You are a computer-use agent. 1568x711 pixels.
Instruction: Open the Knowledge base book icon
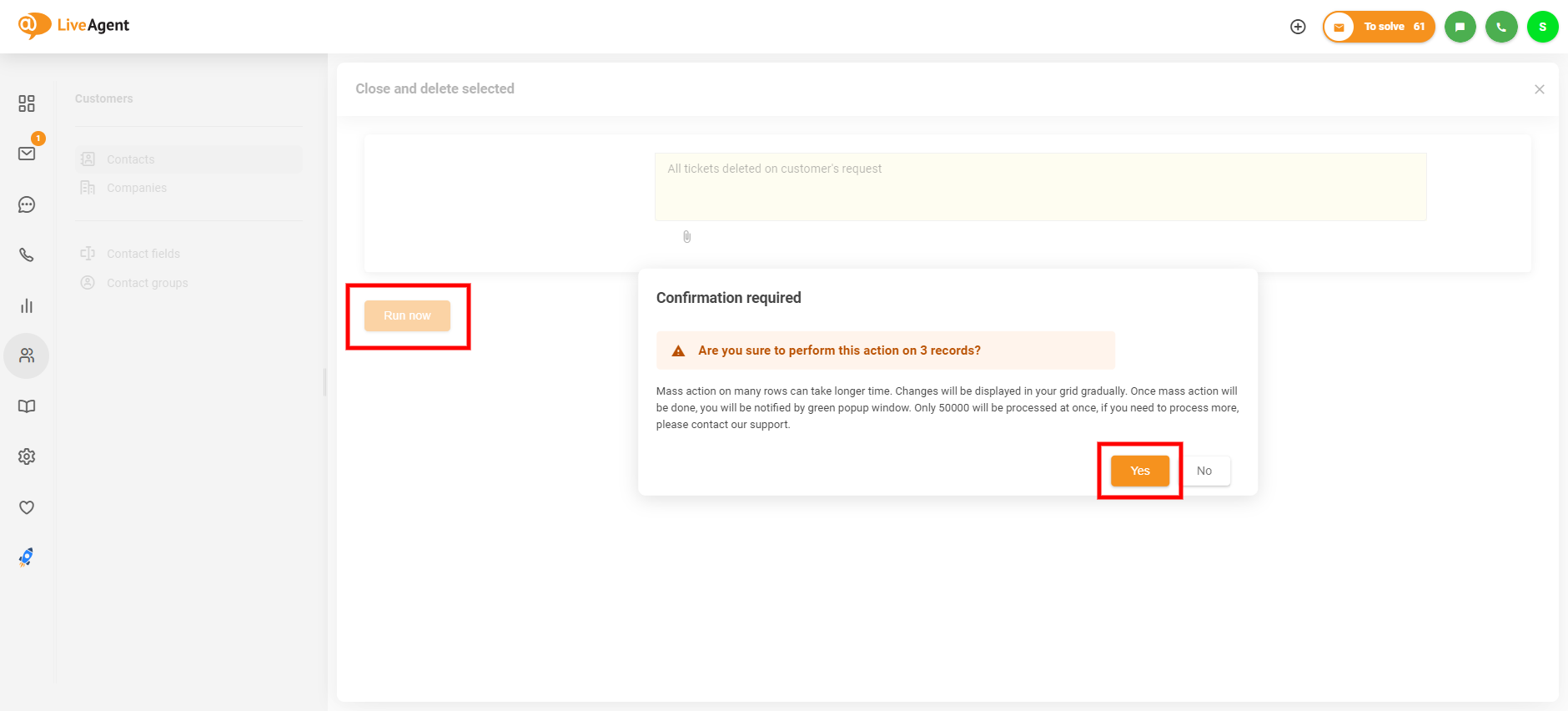point(27,406)
